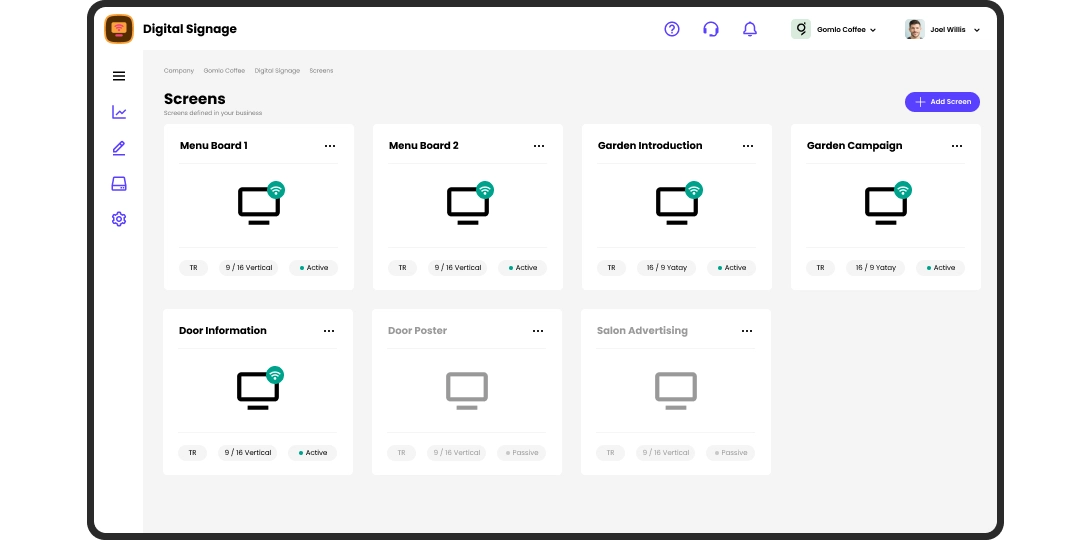
Task: Select the Garden Introduction card title
Action: click(650, 146)
